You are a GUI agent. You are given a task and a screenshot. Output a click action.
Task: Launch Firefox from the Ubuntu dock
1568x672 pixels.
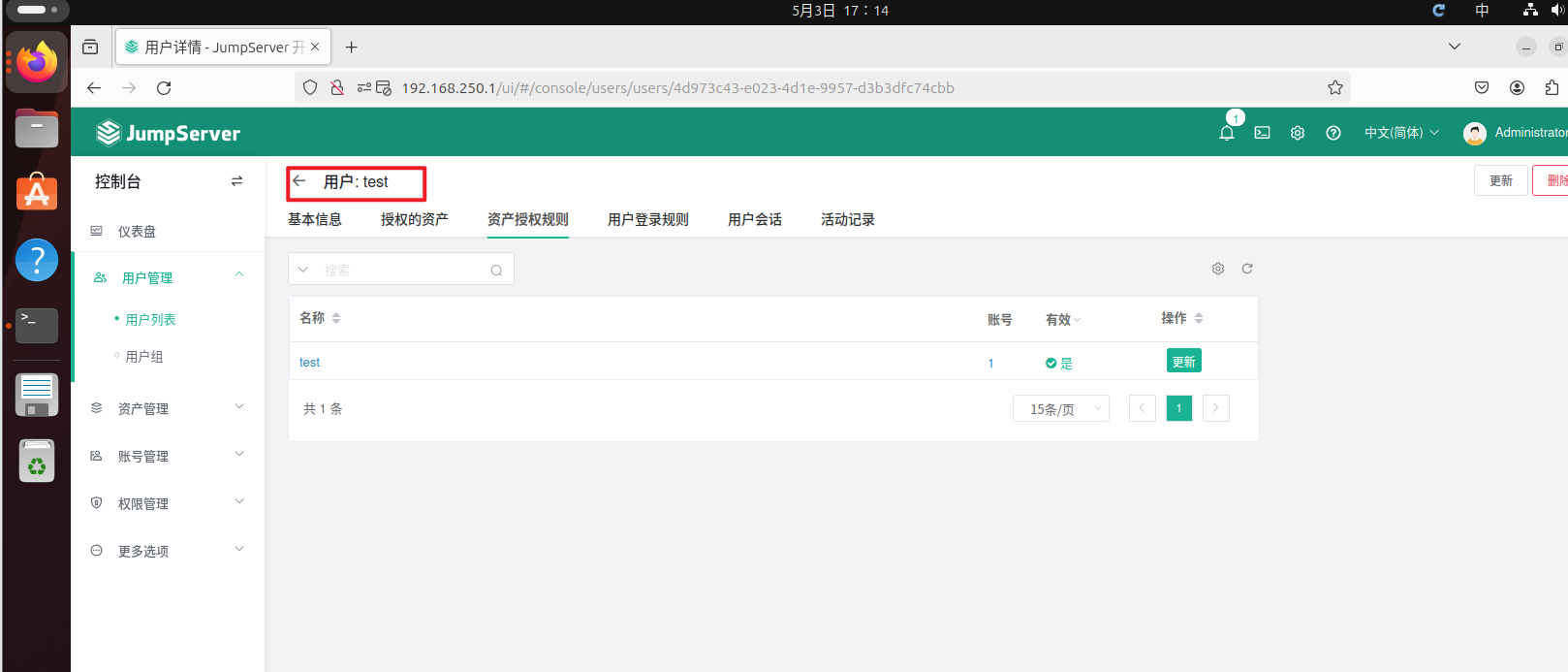pos(37,62)
